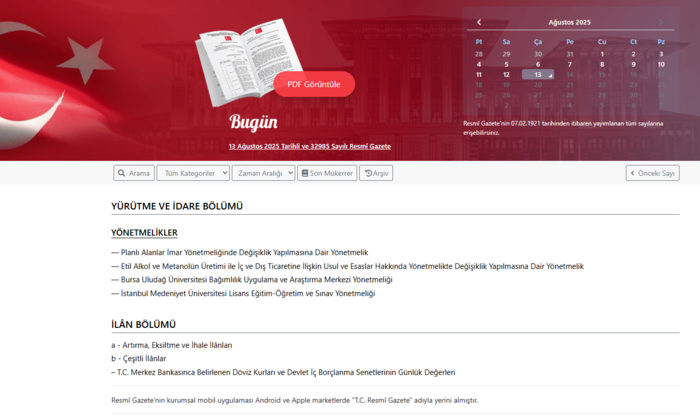Screen dimensions: 700x417
Task: Select August 9 in the calendar
Action: click(633, 64)
